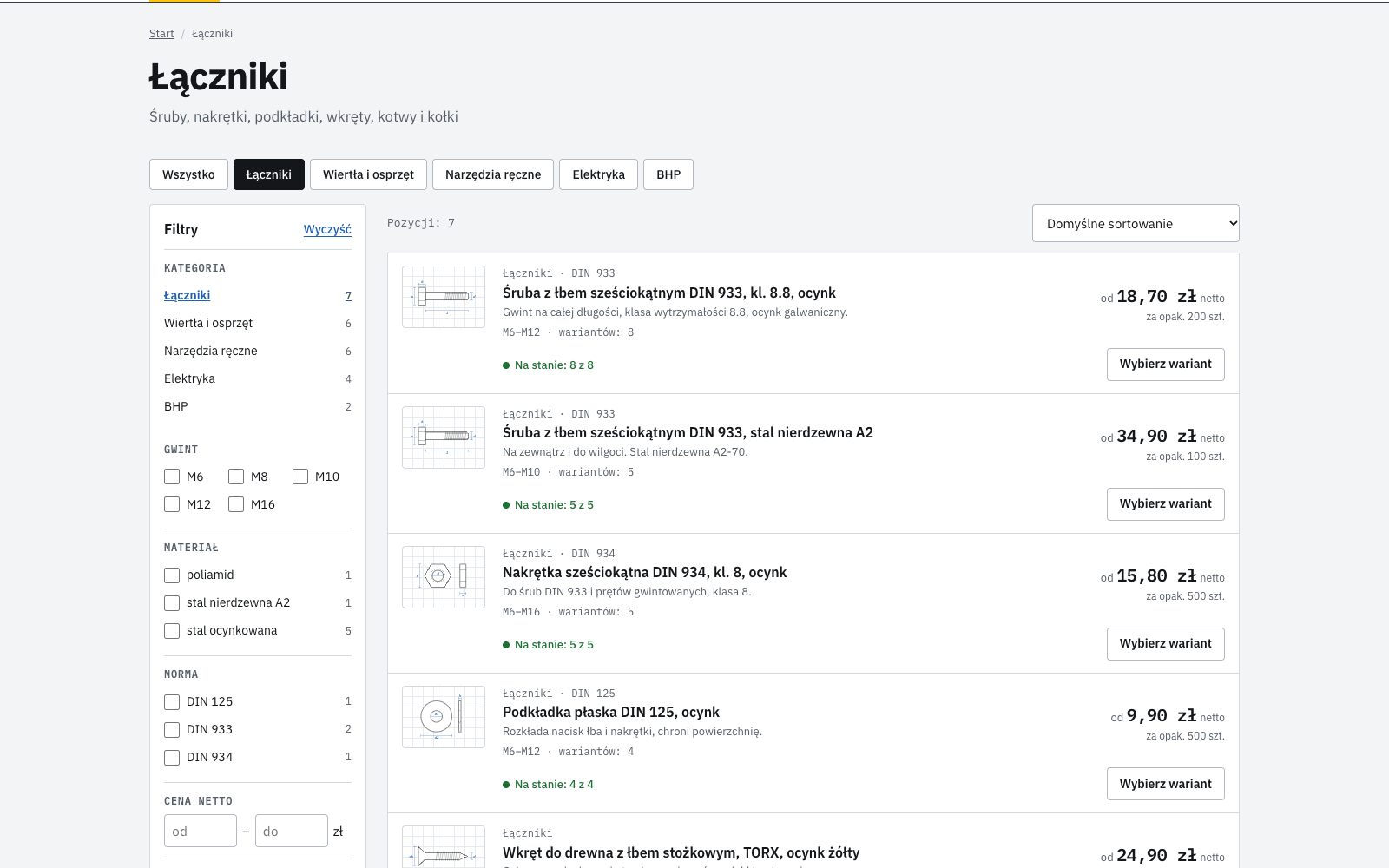Click the minimum net price 'od' field

pyautogui.click(x=201, y=831)
